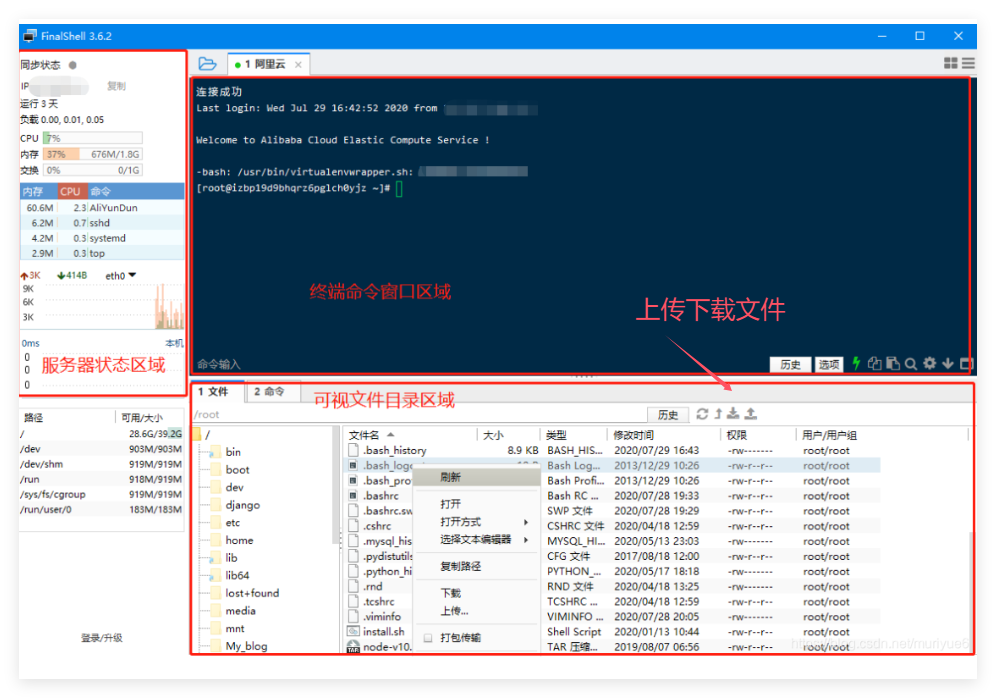Switch to grid layout view icon
Viewport: 996px width, 698px height.
point(950,63)
